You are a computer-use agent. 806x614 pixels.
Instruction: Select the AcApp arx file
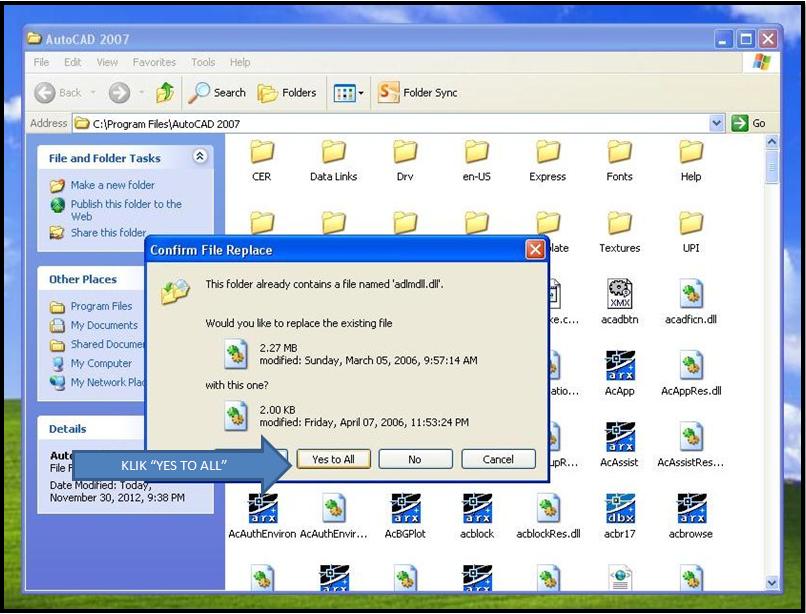619,373
